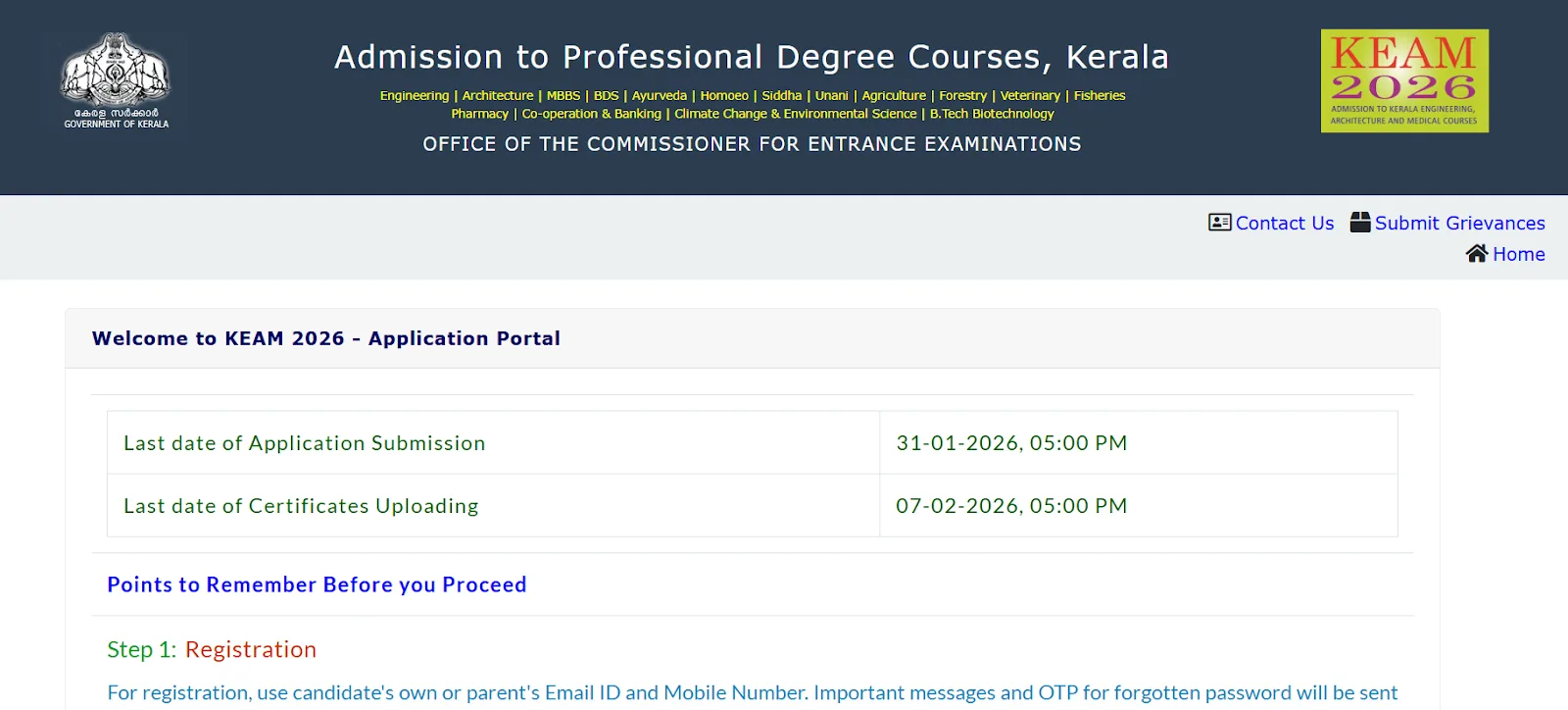Open the MBBS course link

click(x=563, y=95)
